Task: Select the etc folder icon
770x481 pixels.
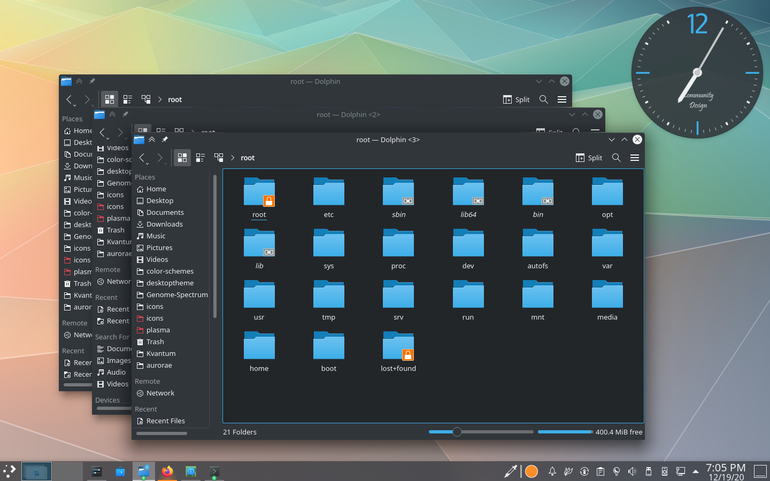Action: pos(329,192)
